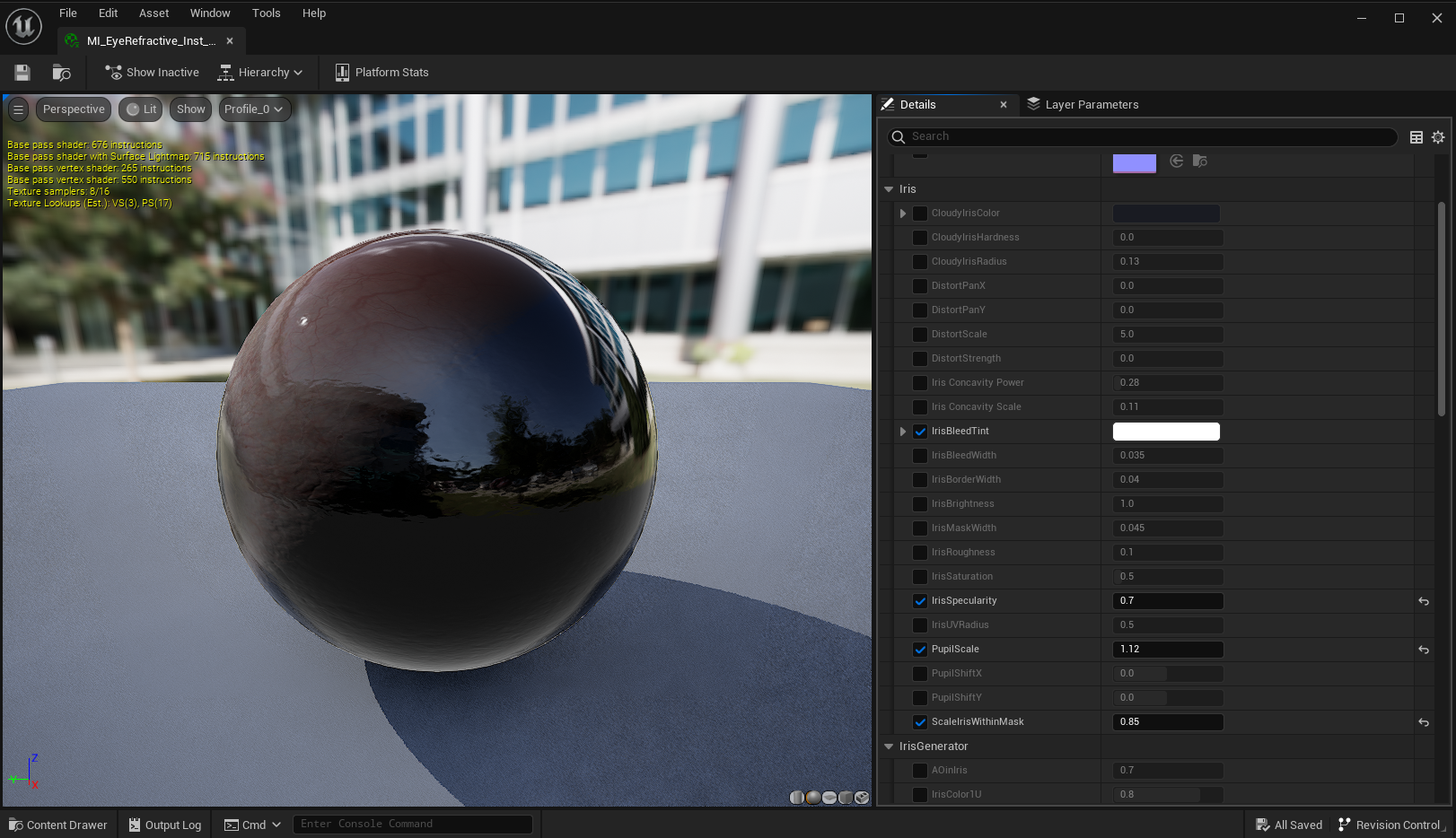Click PupilScale value field 1.12

coord(1168,650)
